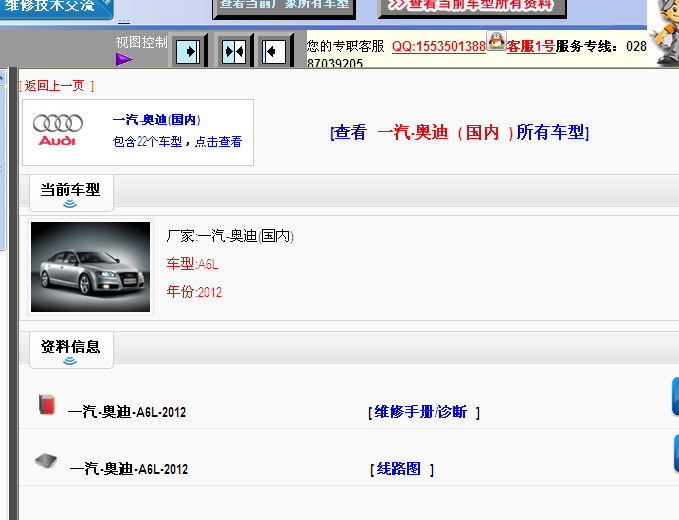Click the blue button right of 线路图 row
Viewport: 679px width, 520px height.
point(676,453)
